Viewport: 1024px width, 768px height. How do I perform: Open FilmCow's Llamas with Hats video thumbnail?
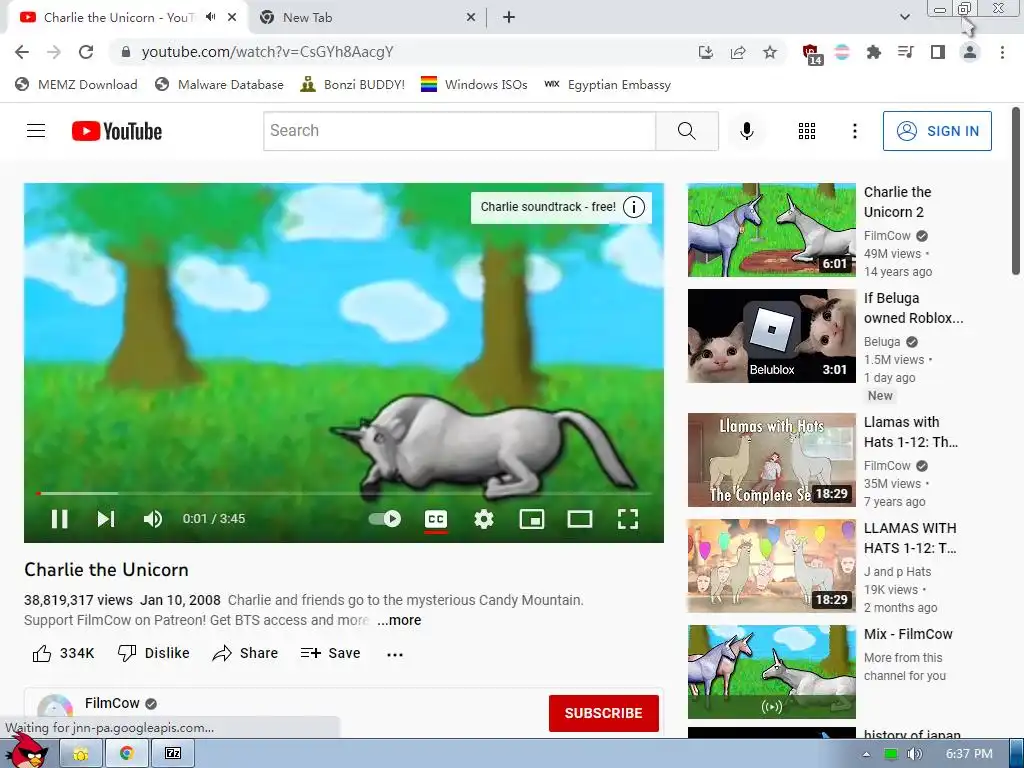[x=771, y=460]
